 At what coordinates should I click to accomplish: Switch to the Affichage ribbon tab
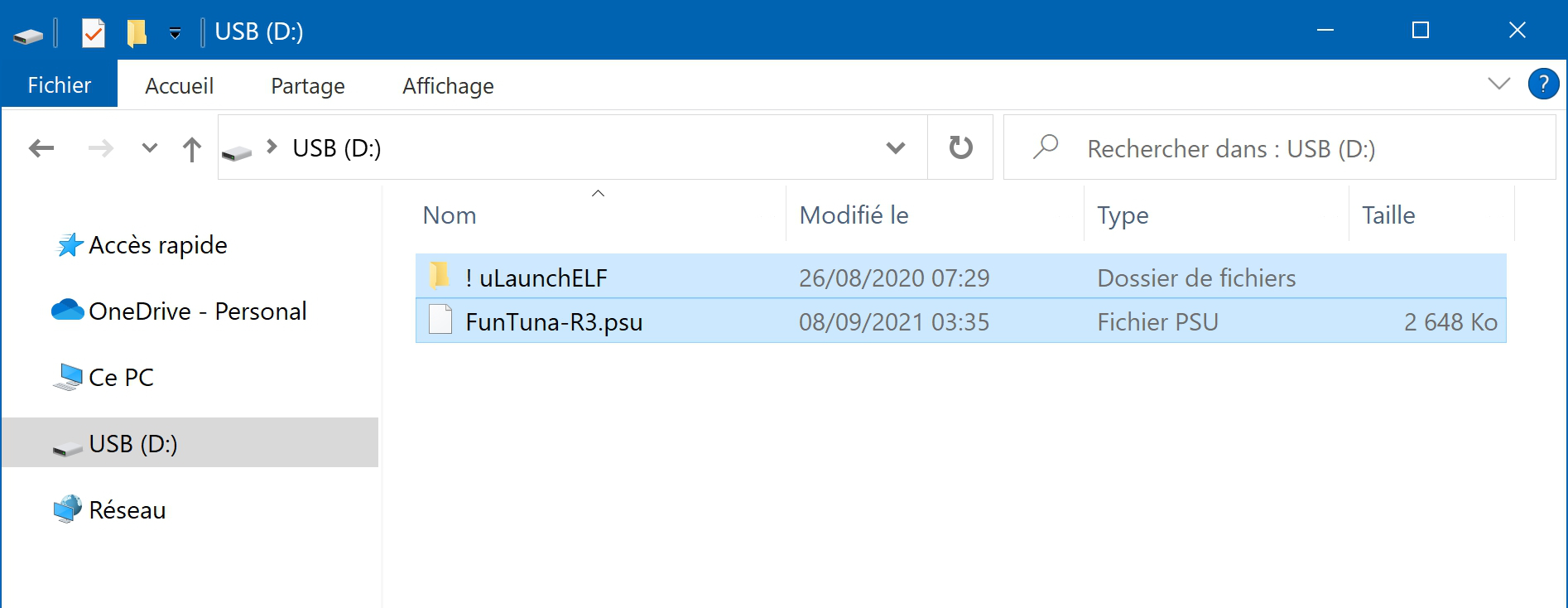click(x=448, y=85)
